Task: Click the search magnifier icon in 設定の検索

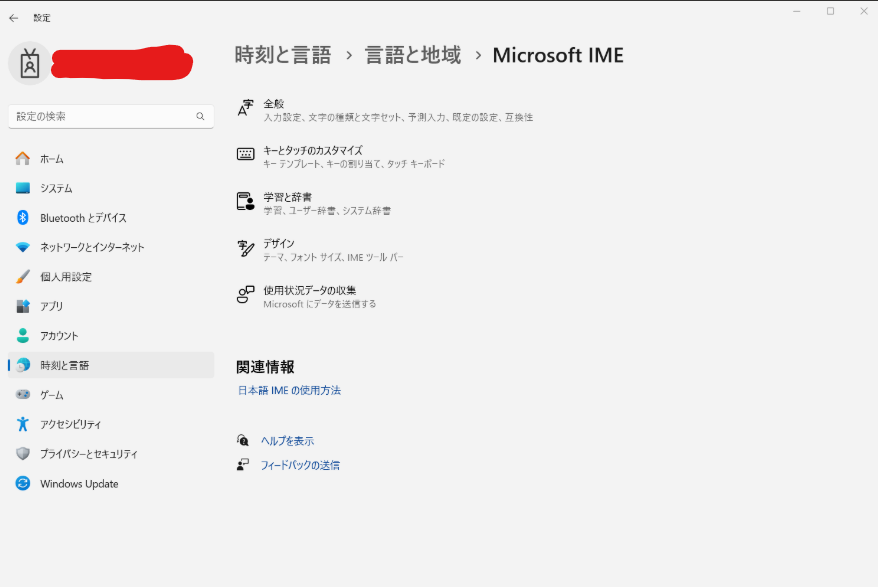Action: pyautogui.click(x=200, y=117)
